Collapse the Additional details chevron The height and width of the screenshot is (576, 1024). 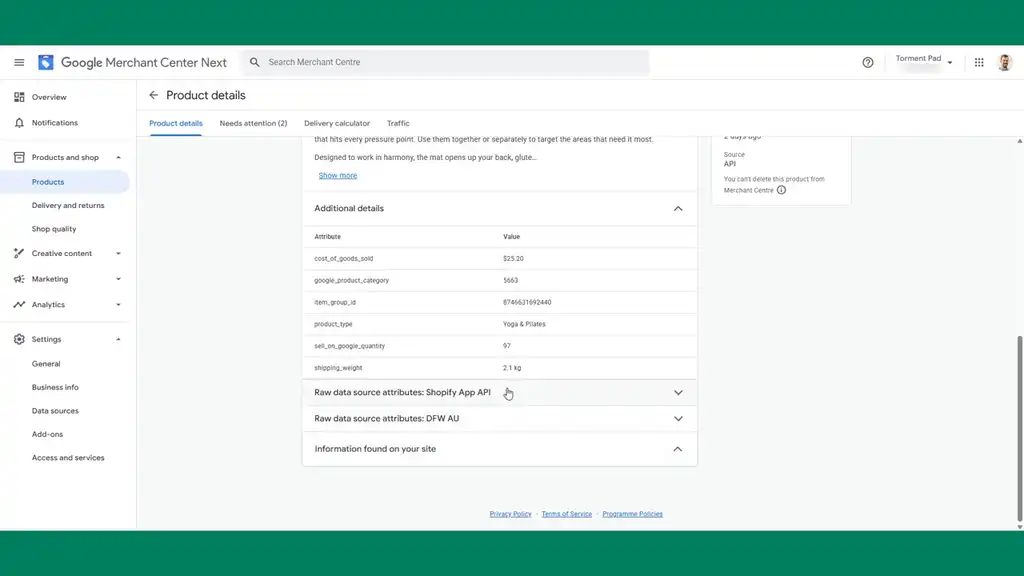click(x=678, y=208)
